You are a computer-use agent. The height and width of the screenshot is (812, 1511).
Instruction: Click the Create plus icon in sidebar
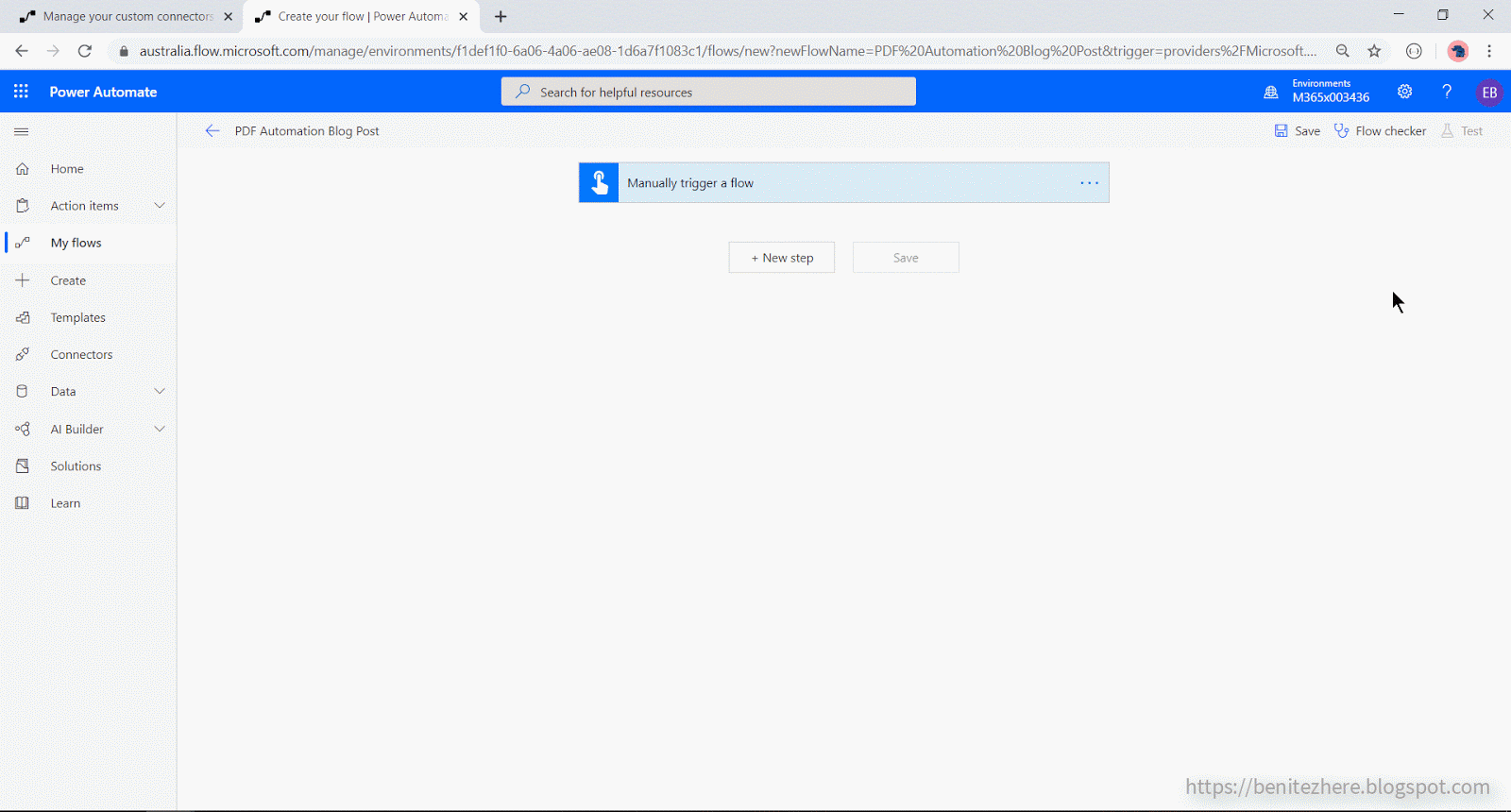23,280
